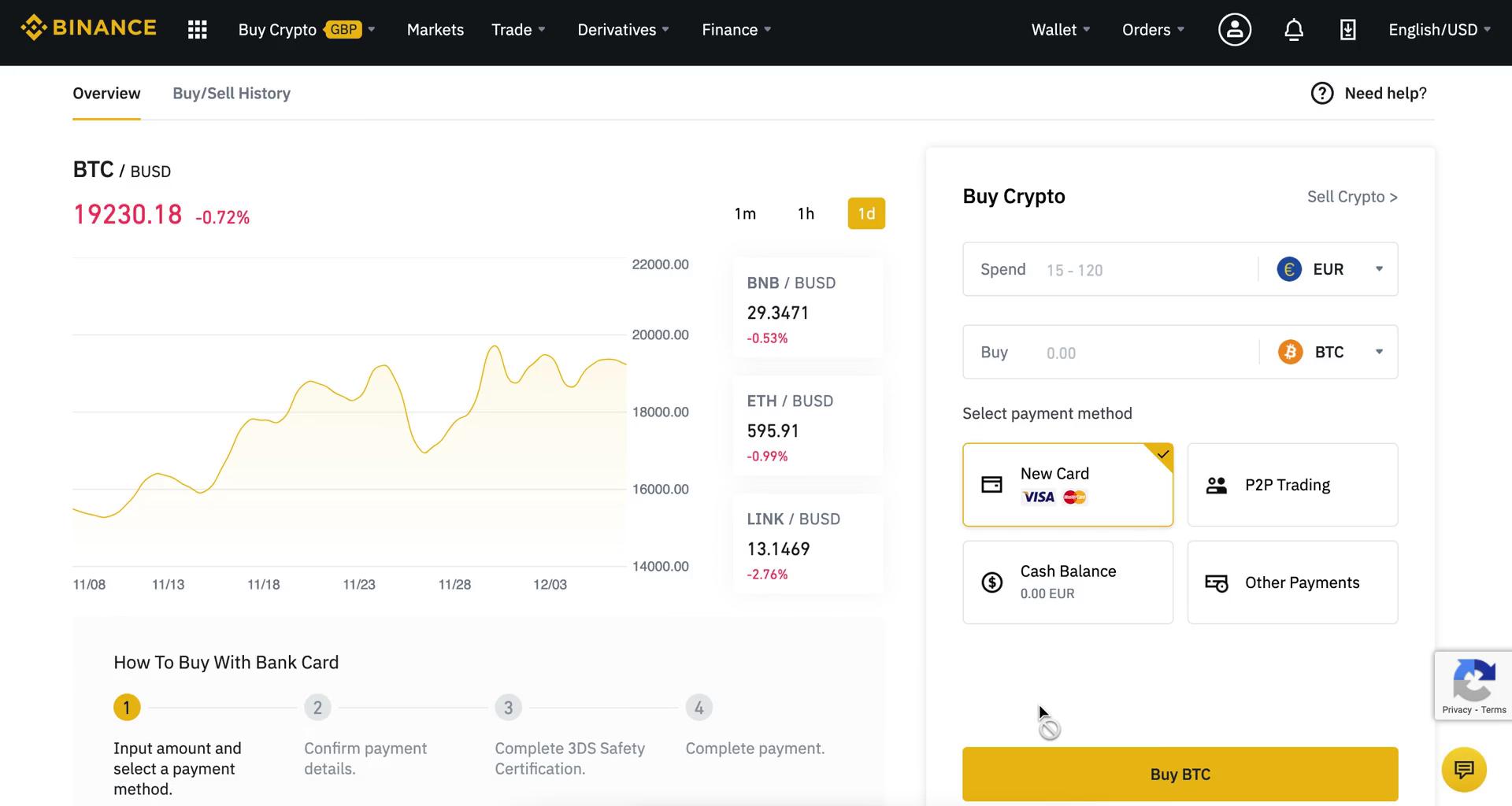
Task: Switch to the Buy/Sell History tab
Action: coord(232,93)
